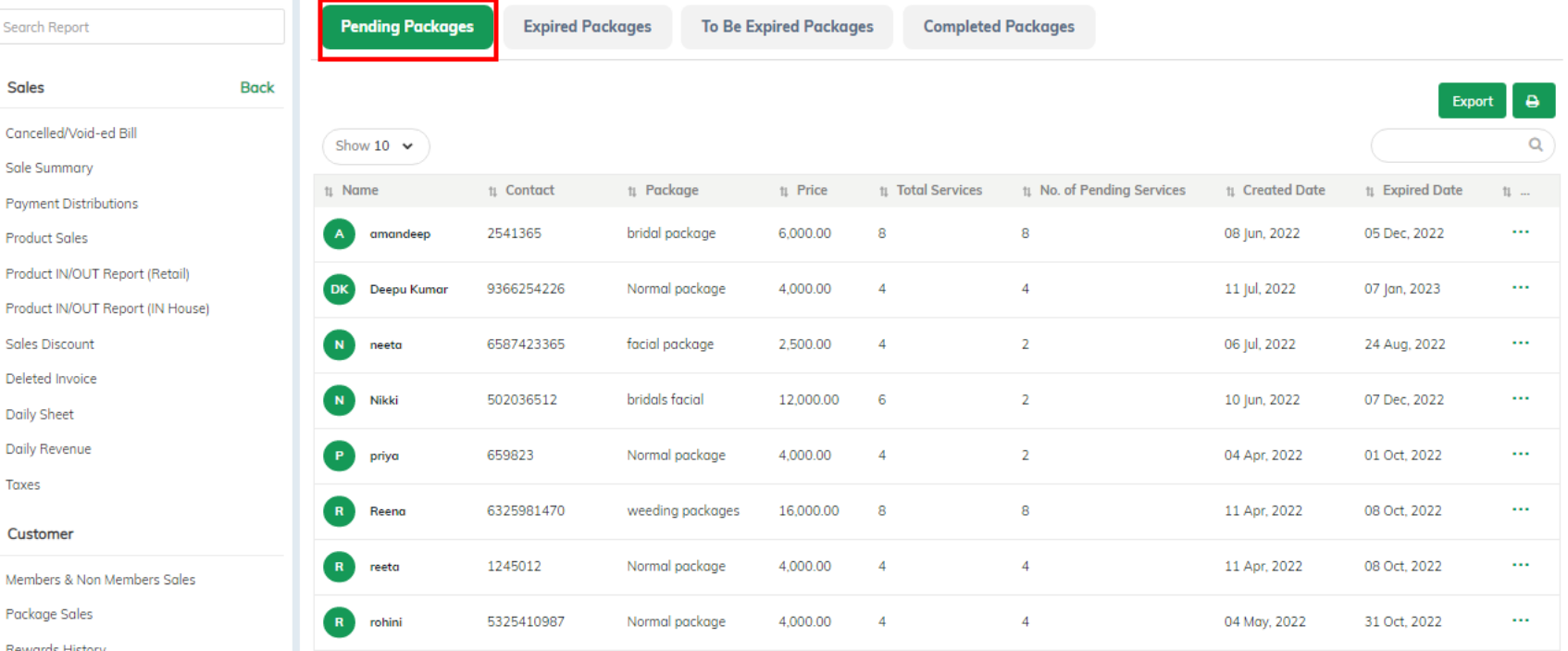Click the printer icon button
Screen dimensions: 1568x651
[1533, 101]
